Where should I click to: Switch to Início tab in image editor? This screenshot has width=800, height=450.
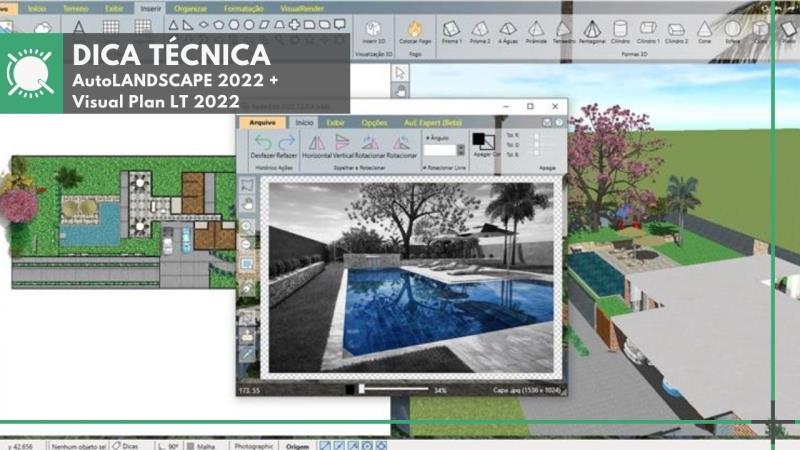click(x=304, y=122)
